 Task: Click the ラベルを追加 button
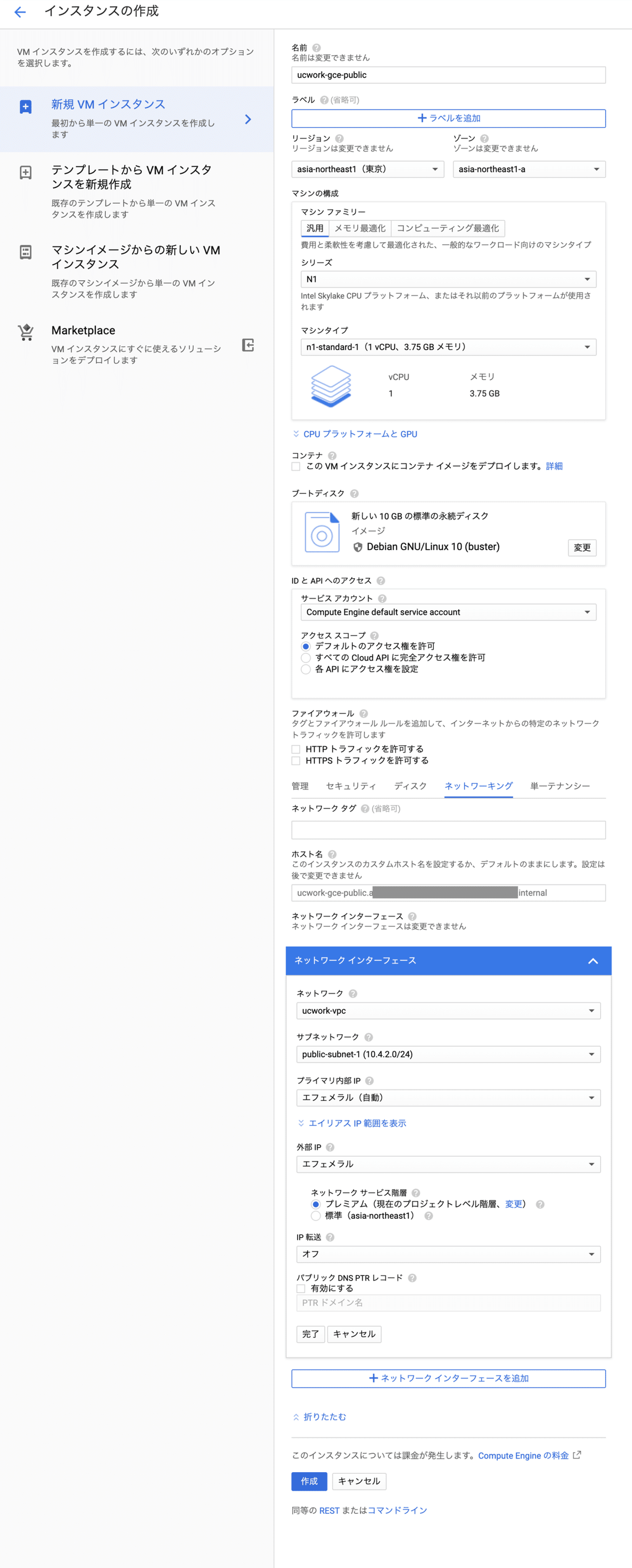(448, 118)
